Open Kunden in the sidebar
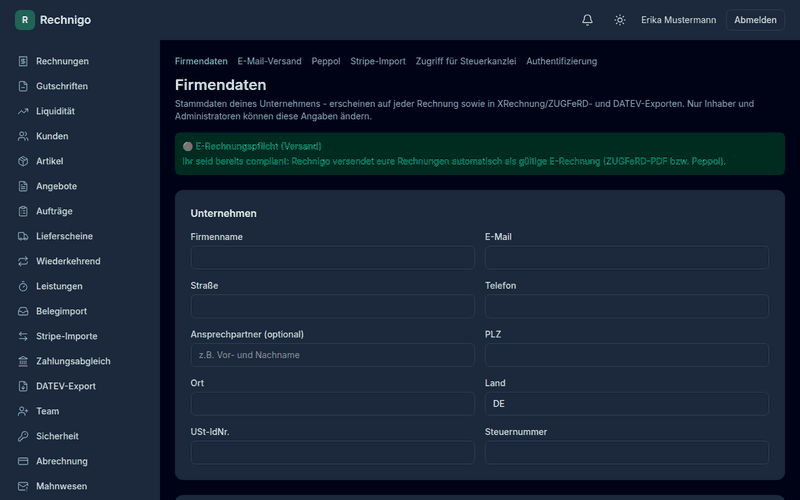The image size is (800, 500). 52,136
